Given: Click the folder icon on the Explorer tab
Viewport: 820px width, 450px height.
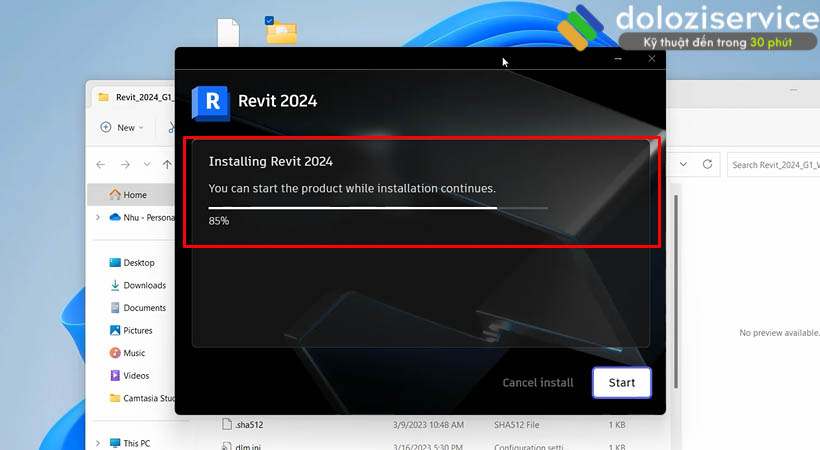Looking at the screenshot, I should [104, 97].
